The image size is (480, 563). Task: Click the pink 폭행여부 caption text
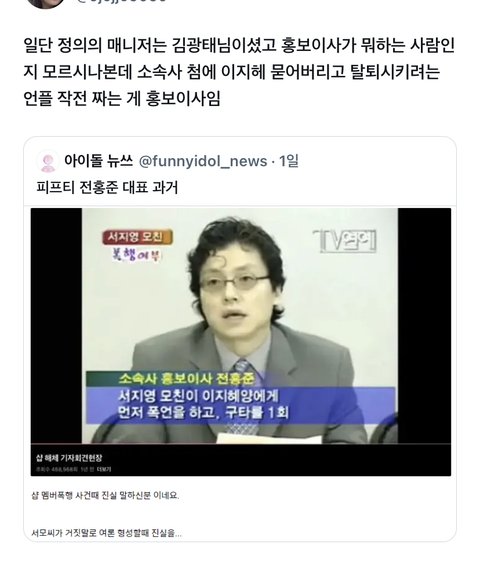(137, 255)
